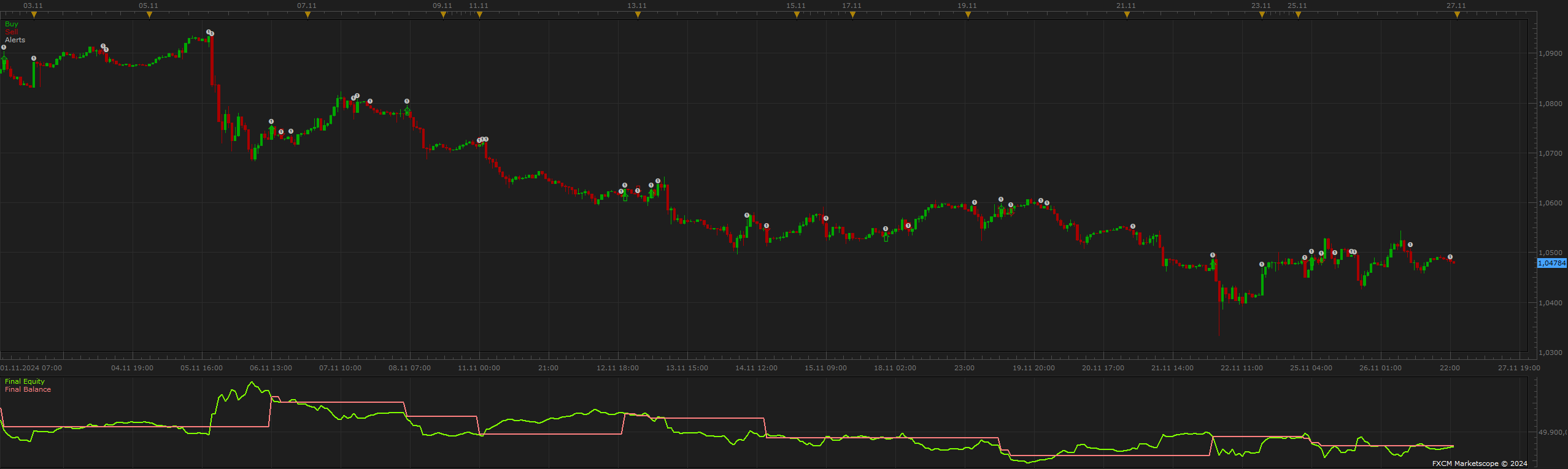Screen dimensions: 1568x469
Task: Click the 22:00 time axis label
Action: (x=1450, y=368)
